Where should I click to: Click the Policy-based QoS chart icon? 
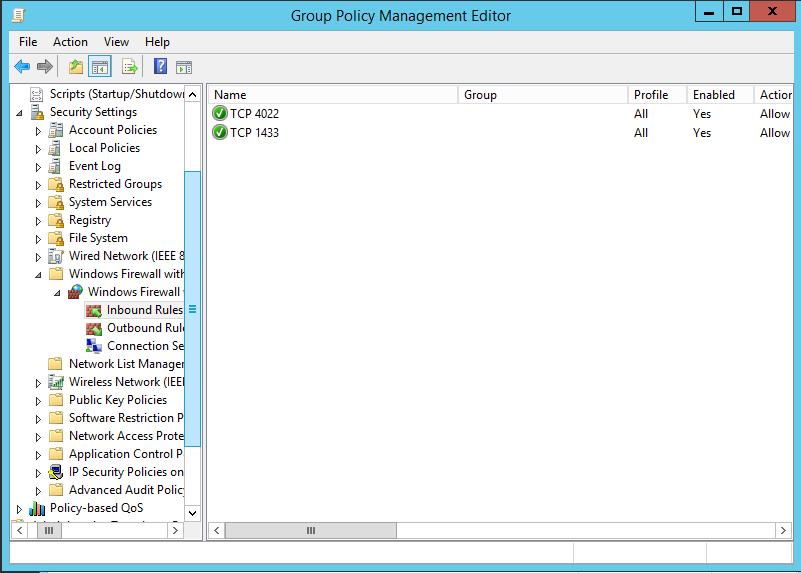[x=37, y=508]
